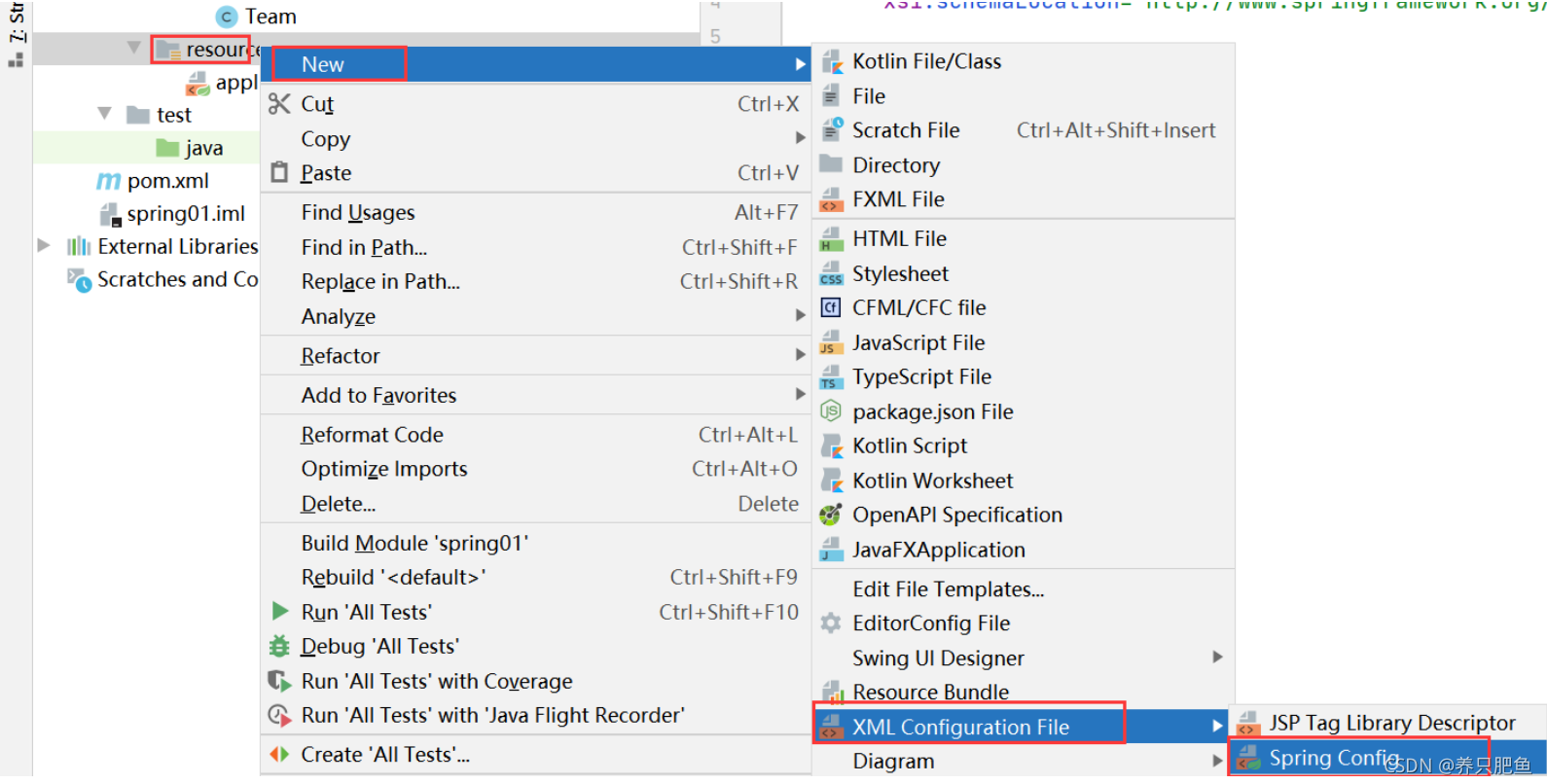Click the OpenAPI Specification icon
The image size is (1547, 784).
831,515
